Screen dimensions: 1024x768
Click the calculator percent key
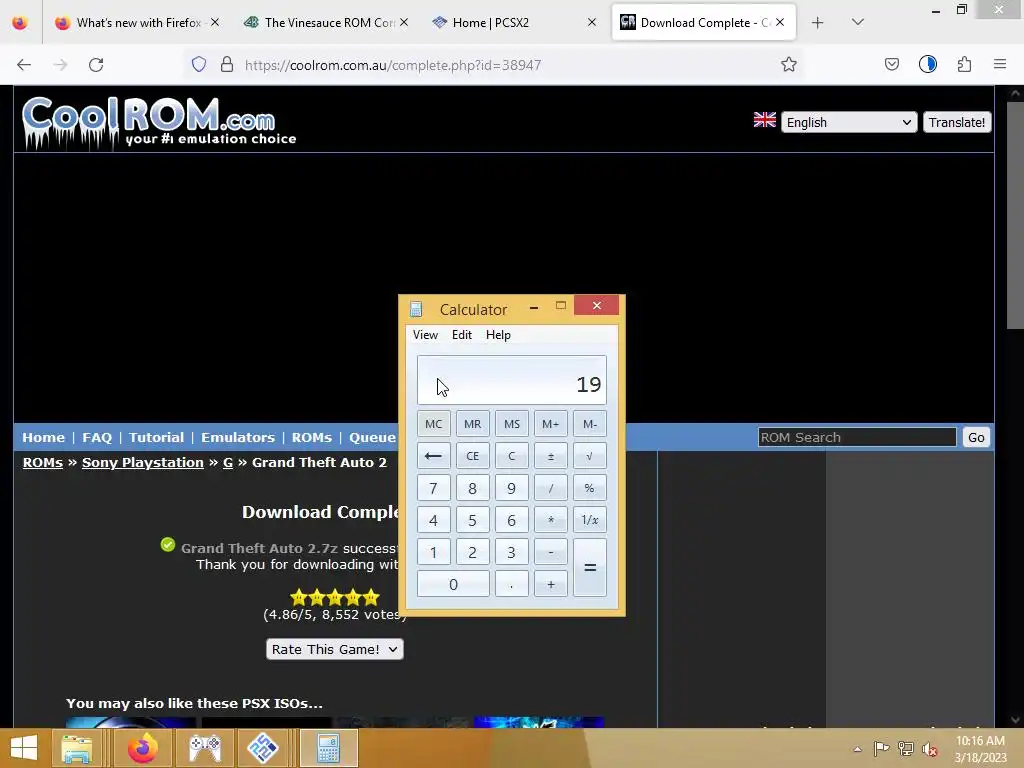(590, 488)
